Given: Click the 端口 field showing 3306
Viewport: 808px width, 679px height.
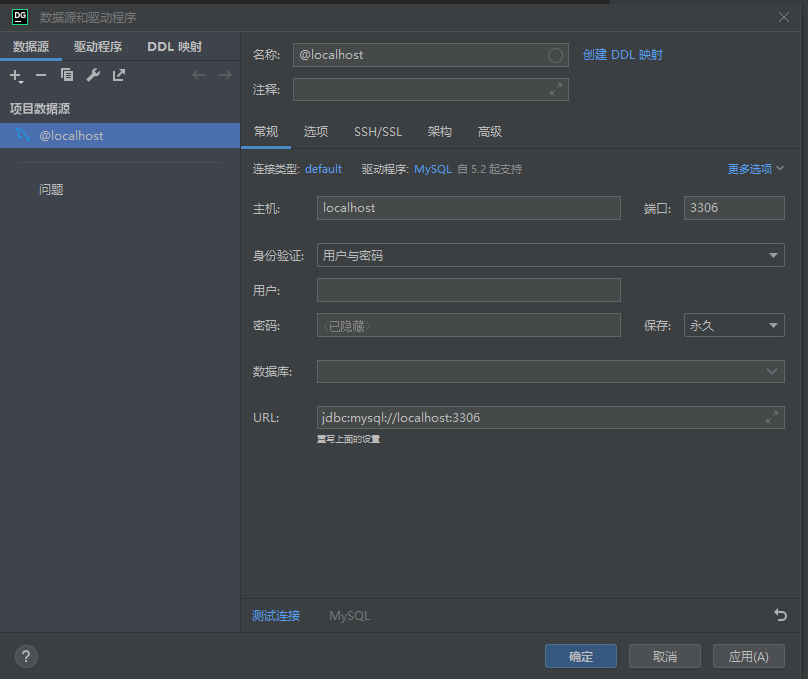Looking at the screenshot, I should click(x=734, y=208).
